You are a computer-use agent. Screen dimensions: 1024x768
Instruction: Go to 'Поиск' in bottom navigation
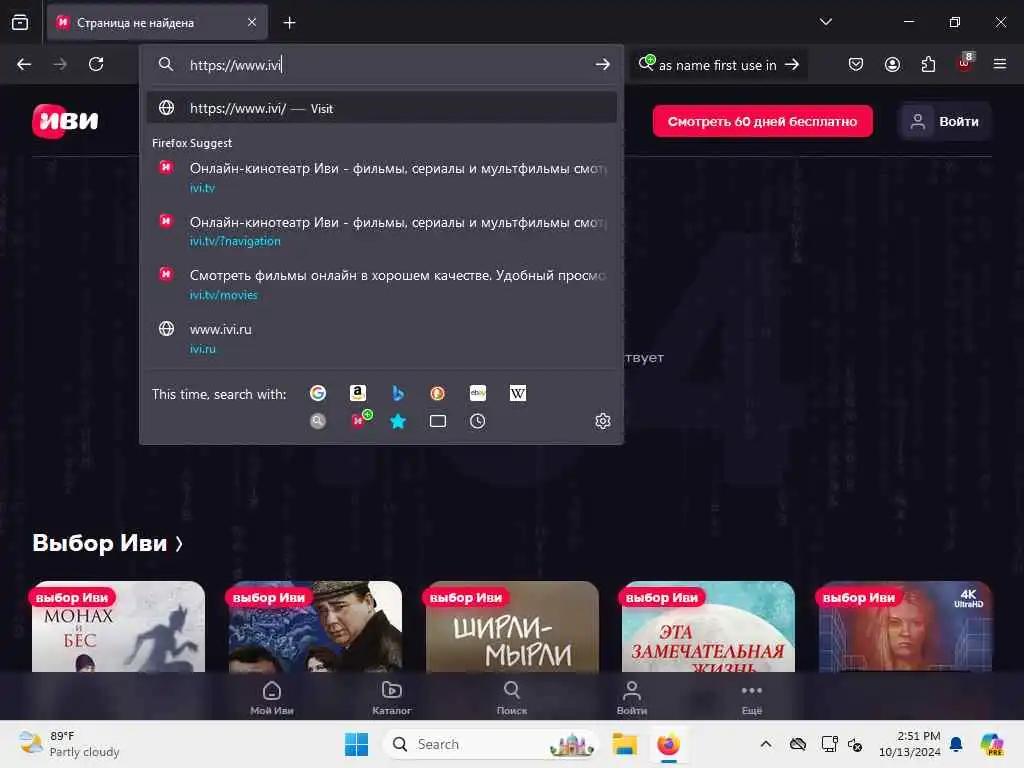coord(512,697)
